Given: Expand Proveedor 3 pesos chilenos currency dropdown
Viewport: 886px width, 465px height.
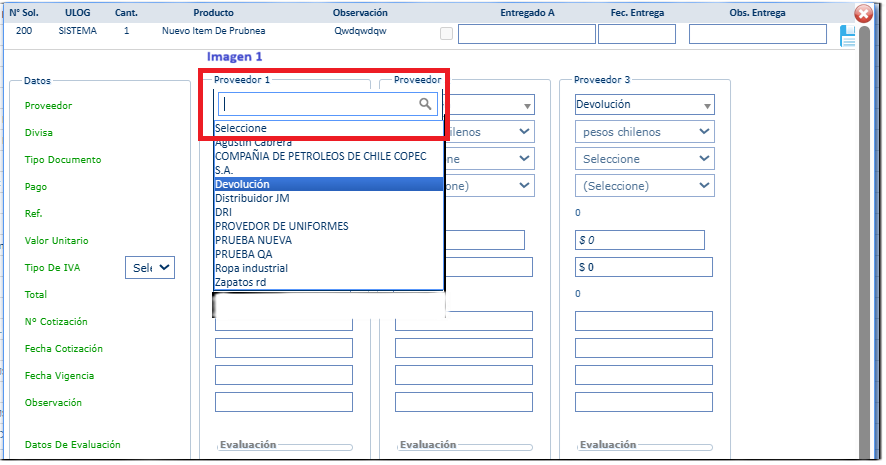Looking at the screenshot, I should [645, 132].
